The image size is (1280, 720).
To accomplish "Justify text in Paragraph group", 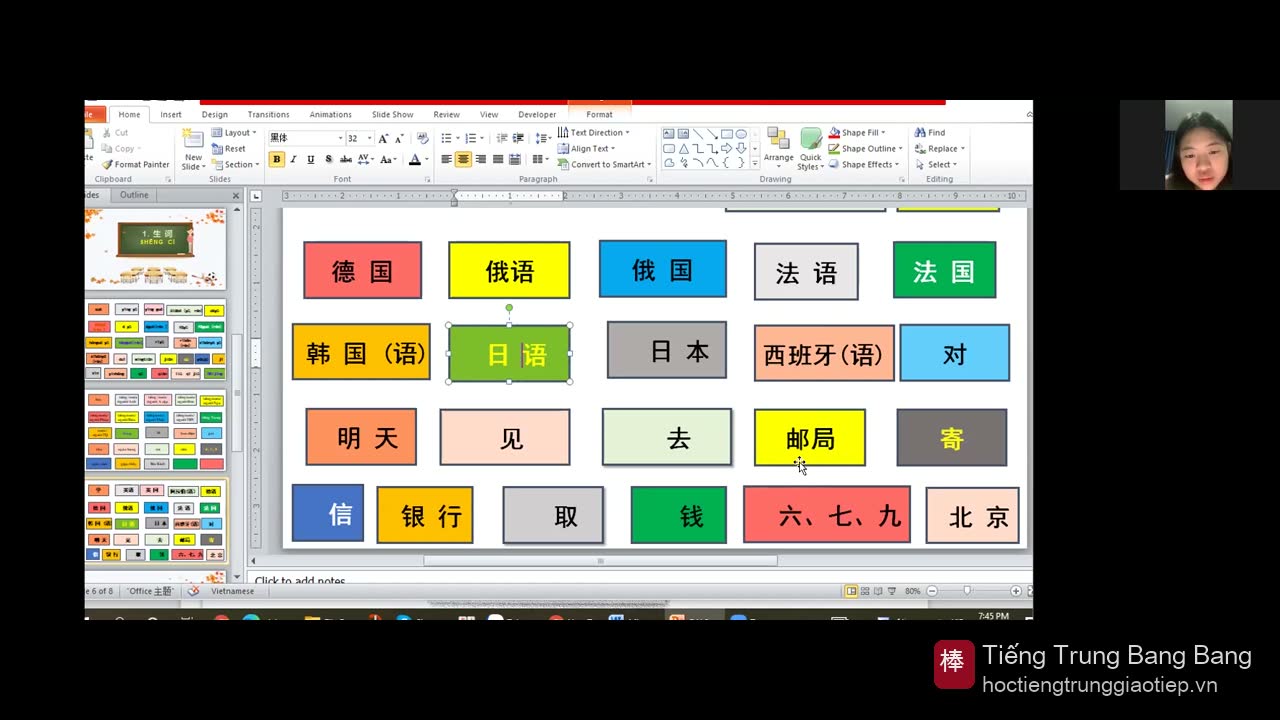I will tap(498, 160).
